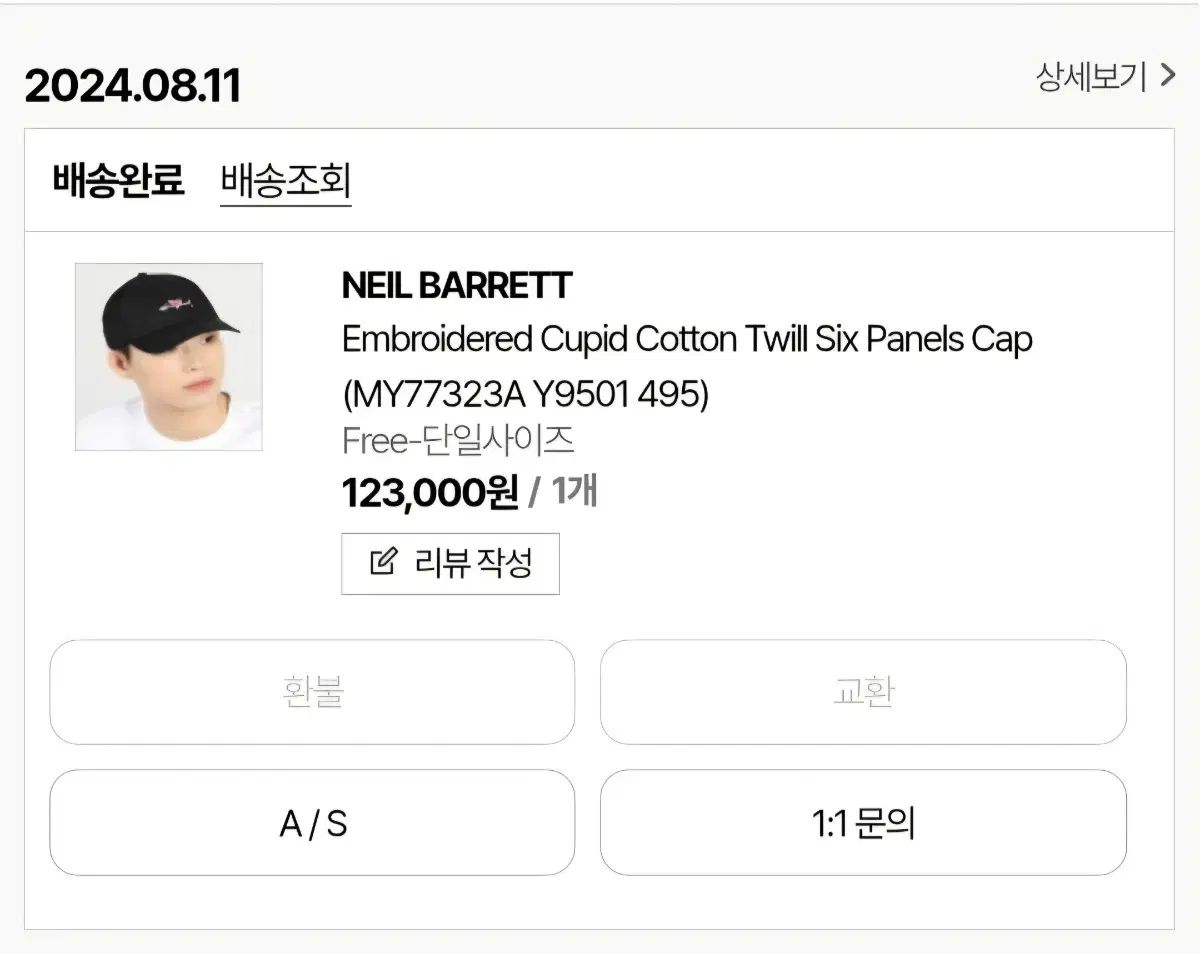Click the 2024.08.11 order date heading

[x=132, y=86]
